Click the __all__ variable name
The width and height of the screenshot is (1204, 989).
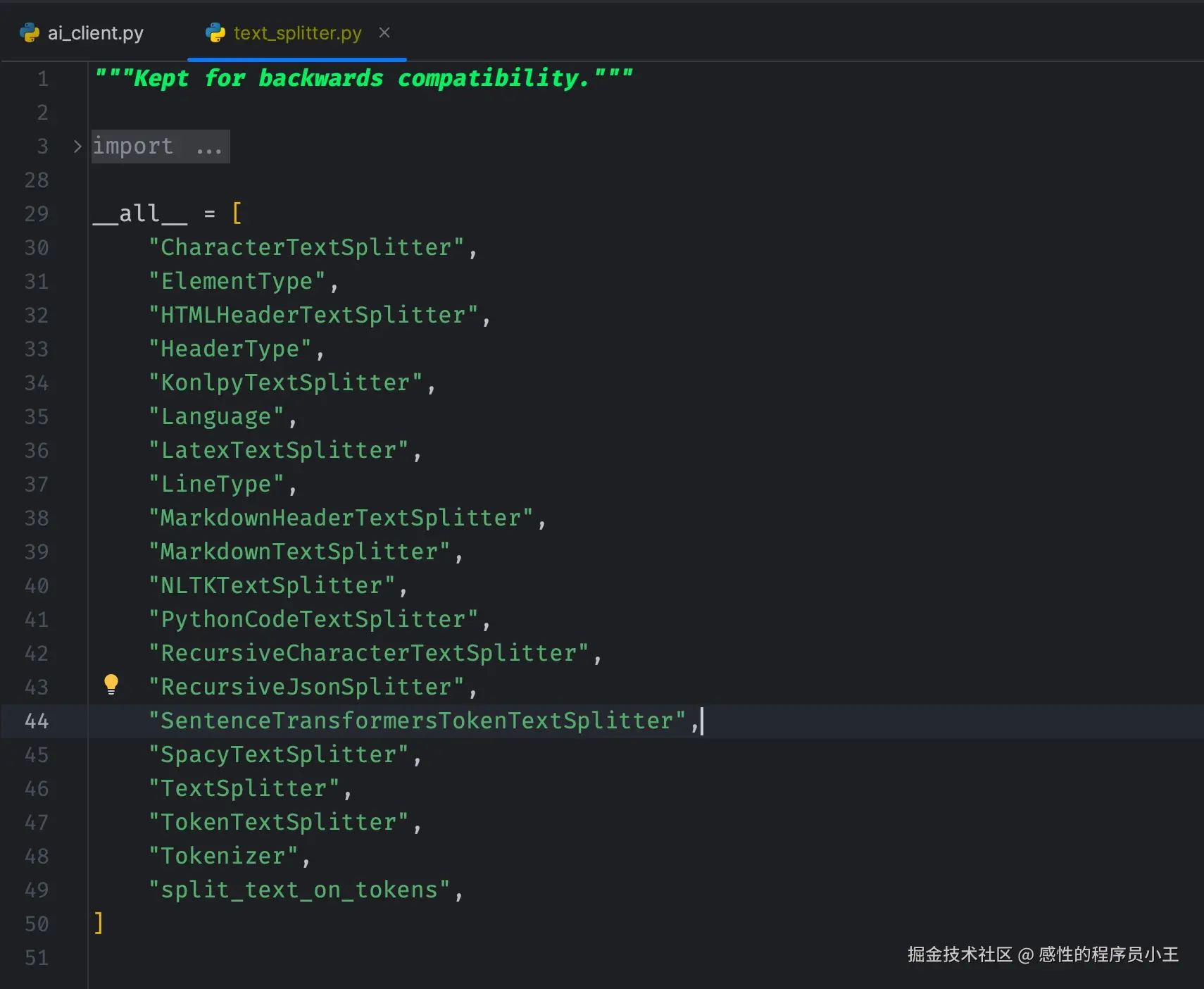point(140,213)
